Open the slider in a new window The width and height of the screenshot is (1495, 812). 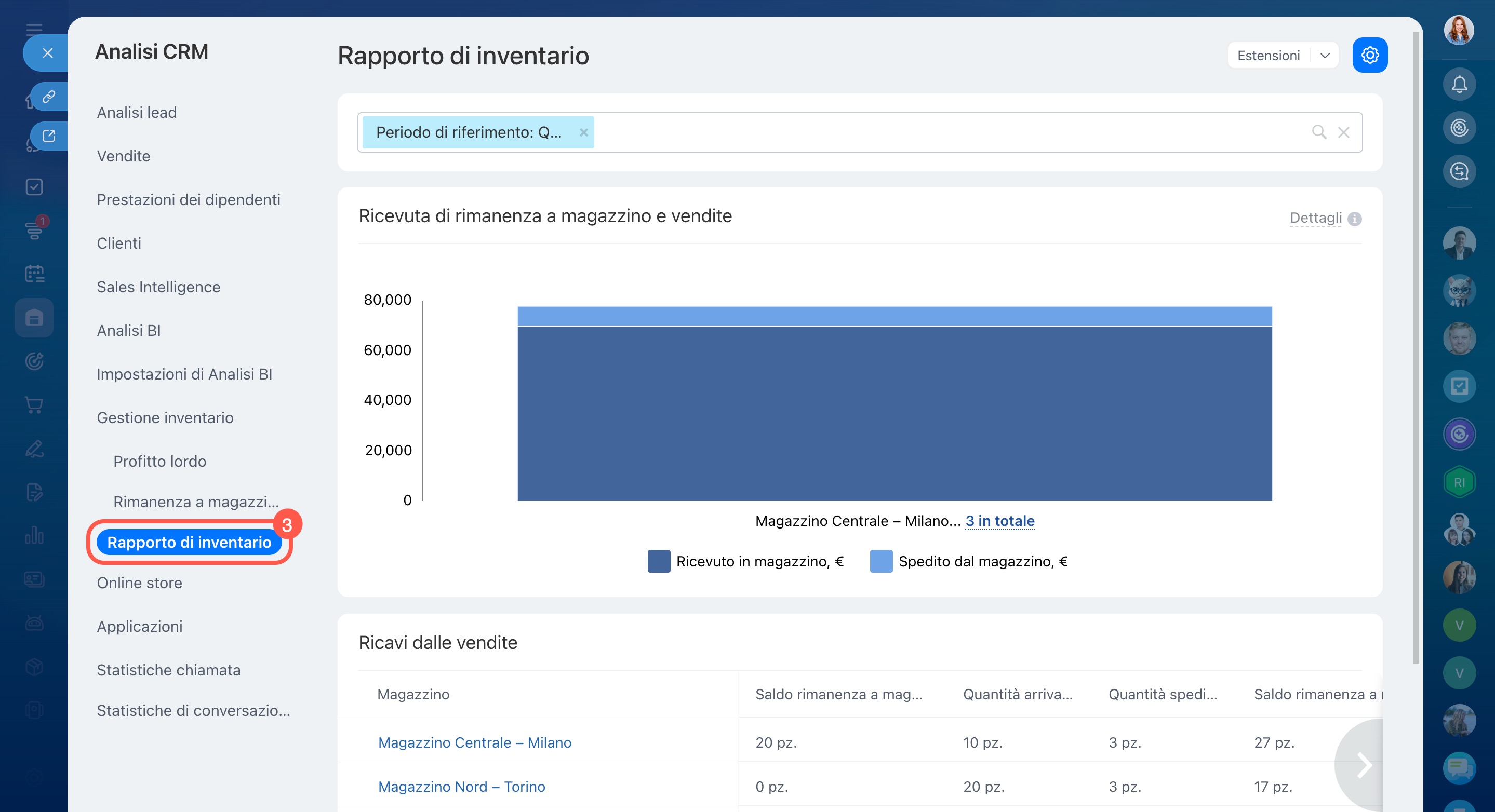coord(49,136)
